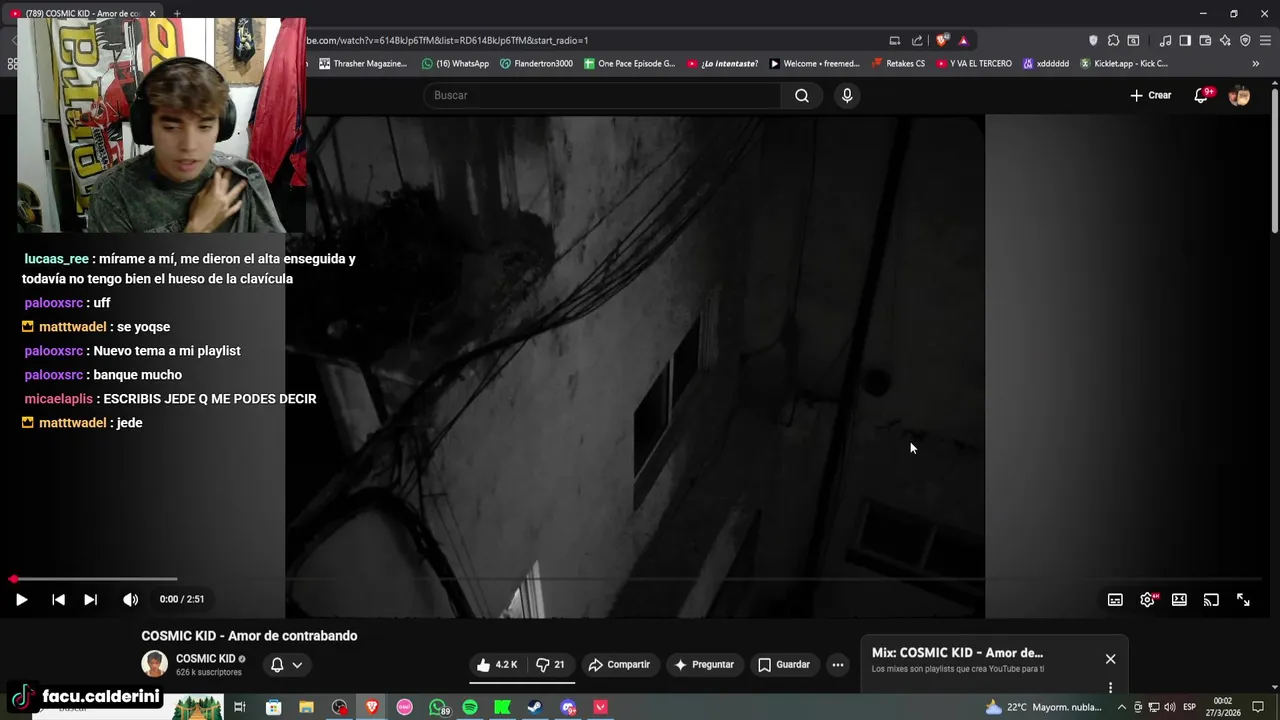Open the Crear menu
This screenshot has width=1280, height=720.
[x=1151, y=95]
